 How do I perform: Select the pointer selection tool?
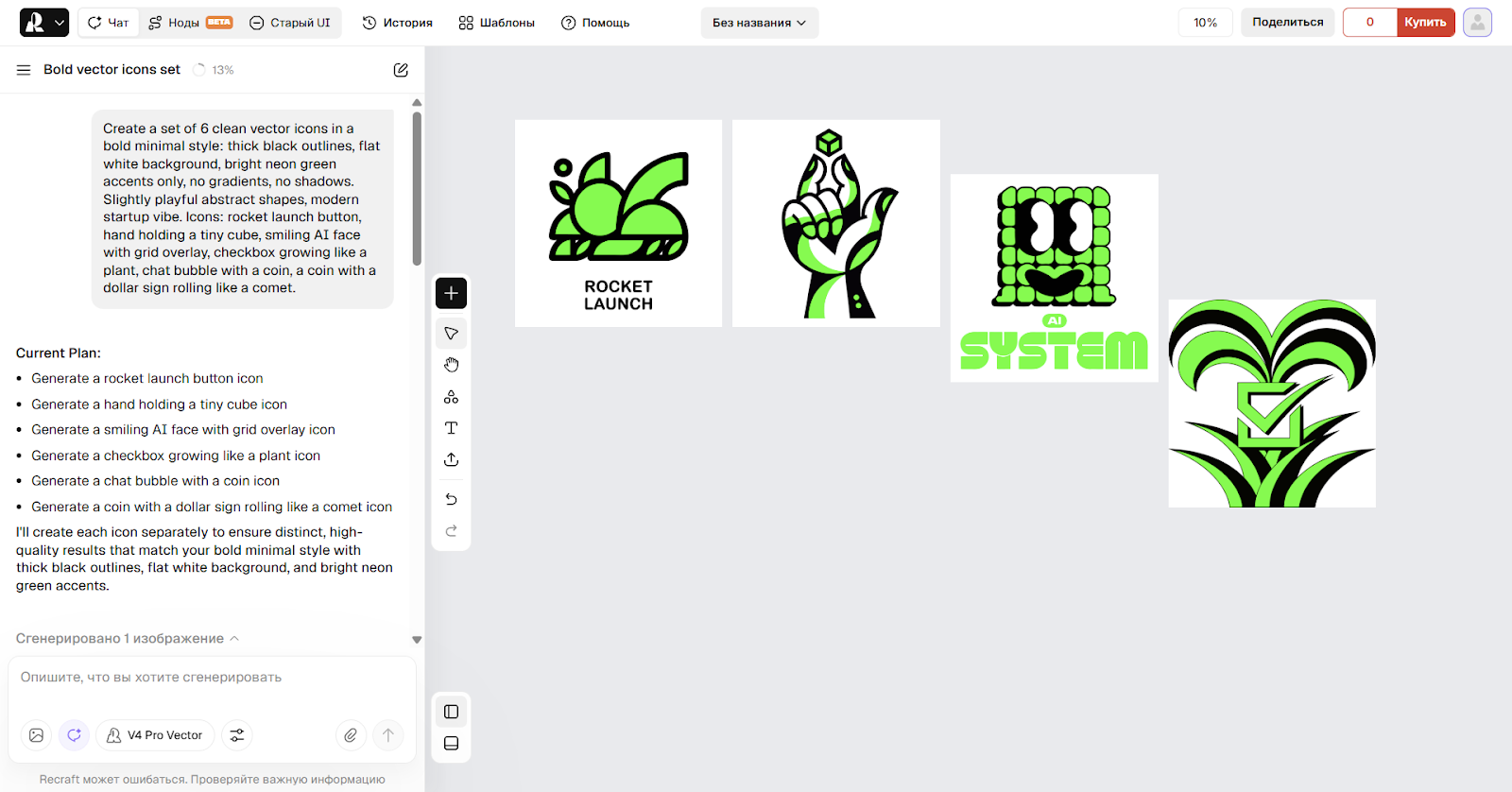[x=451, y=334]
